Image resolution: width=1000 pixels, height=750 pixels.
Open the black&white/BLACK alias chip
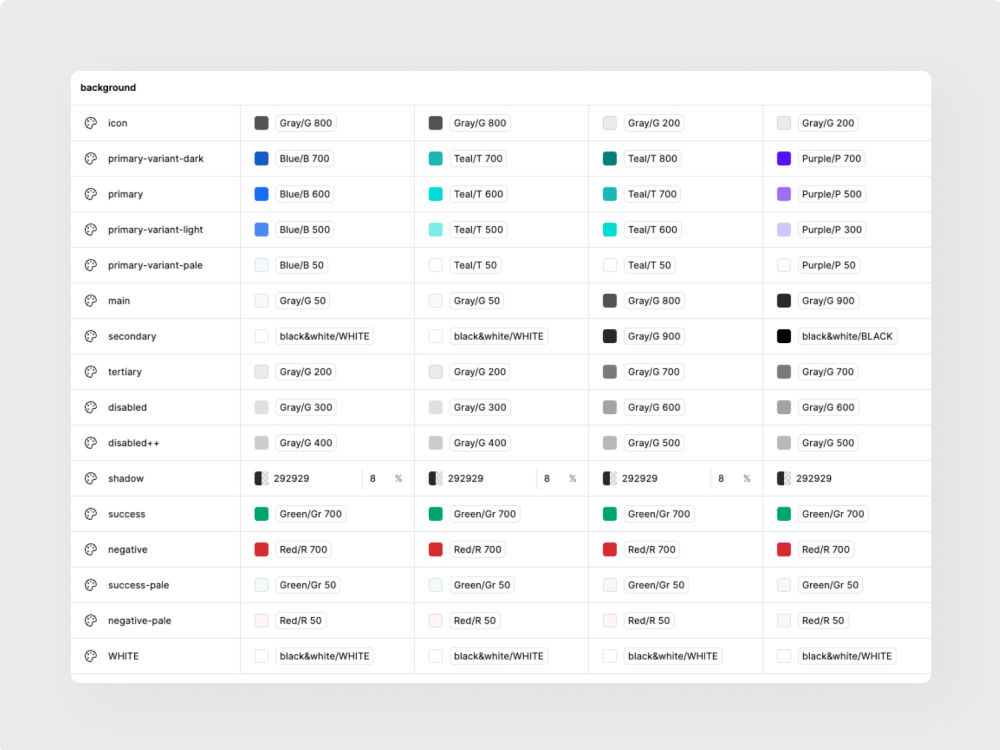pyautogui.click(x=847, y=336)
